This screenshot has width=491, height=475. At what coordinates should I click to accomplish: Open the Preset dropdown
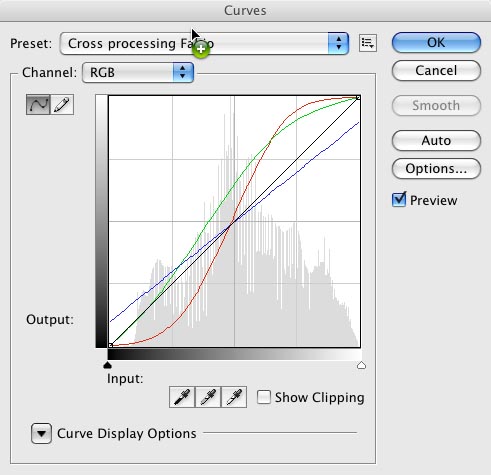point(204,43)
